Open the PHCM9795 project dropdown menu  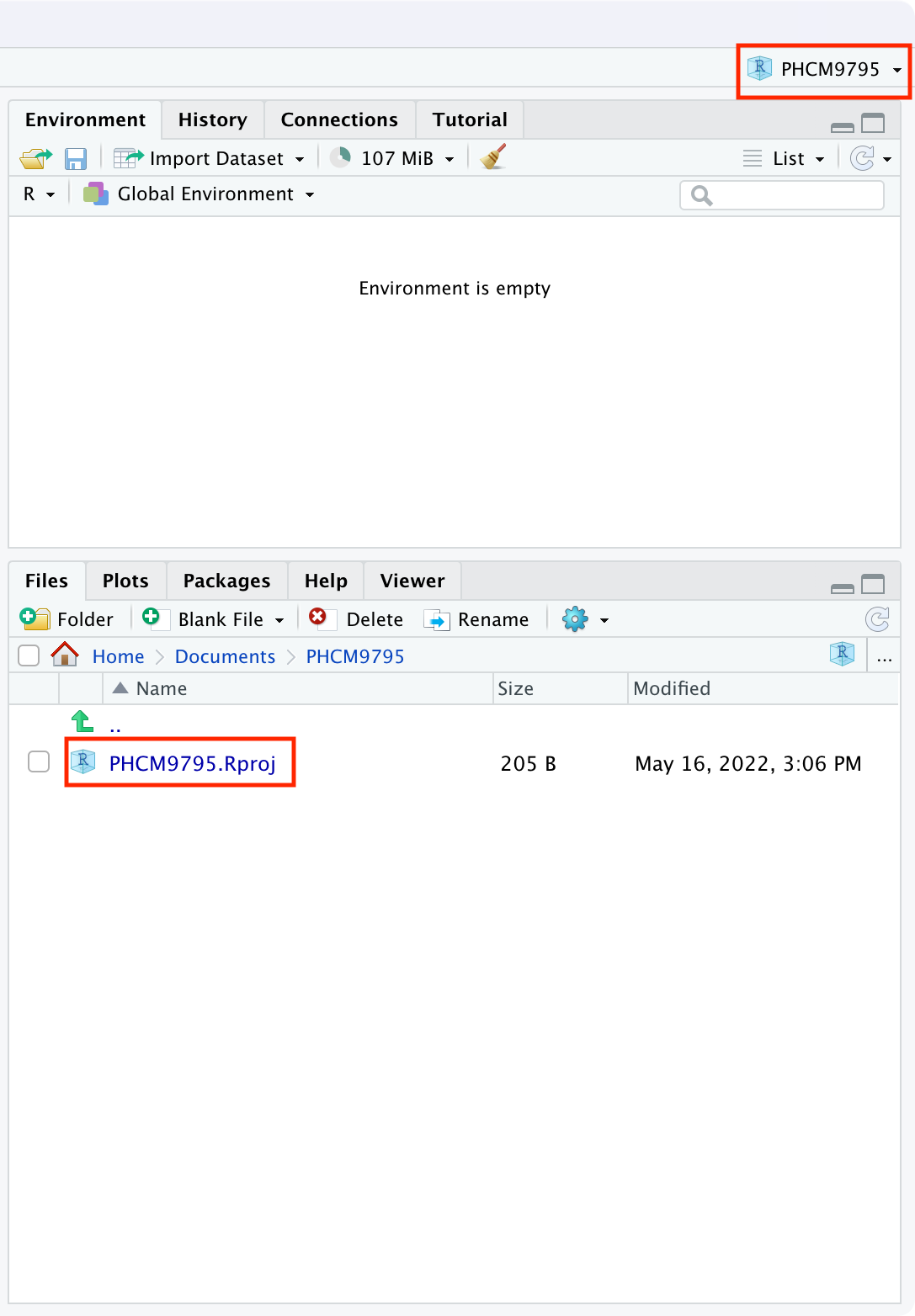827,70
